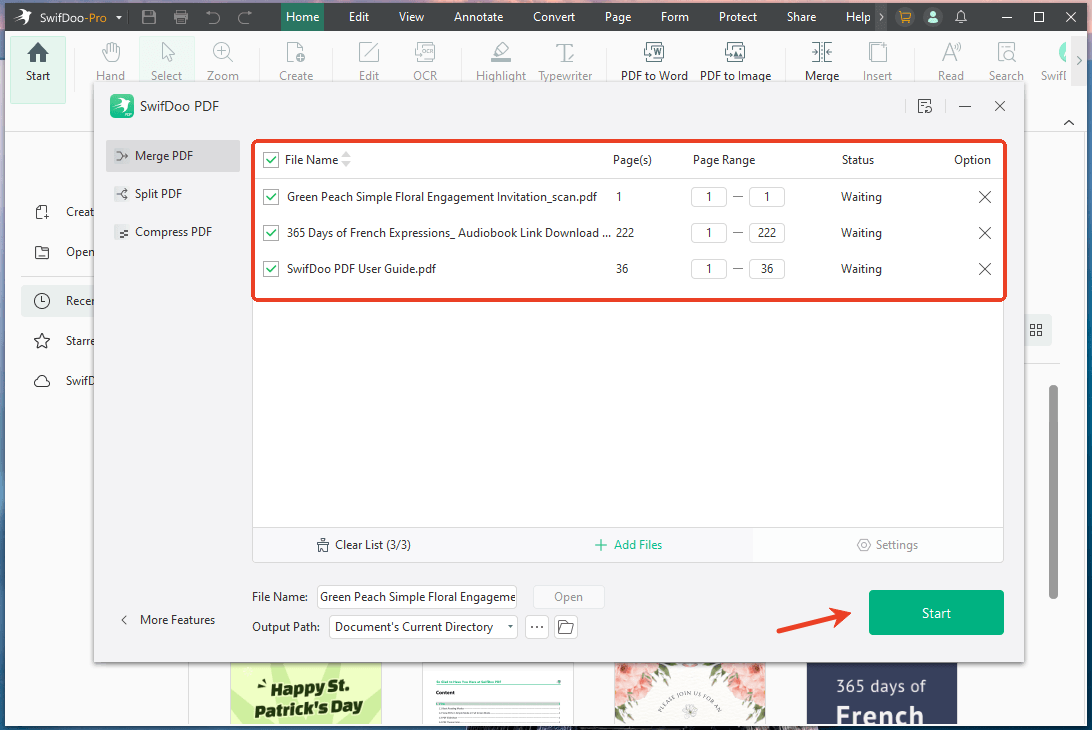Viewport: 1092px width, 730px height.
Task: Select Merge PDF in dialog sidebar
Action: (173, 156)
